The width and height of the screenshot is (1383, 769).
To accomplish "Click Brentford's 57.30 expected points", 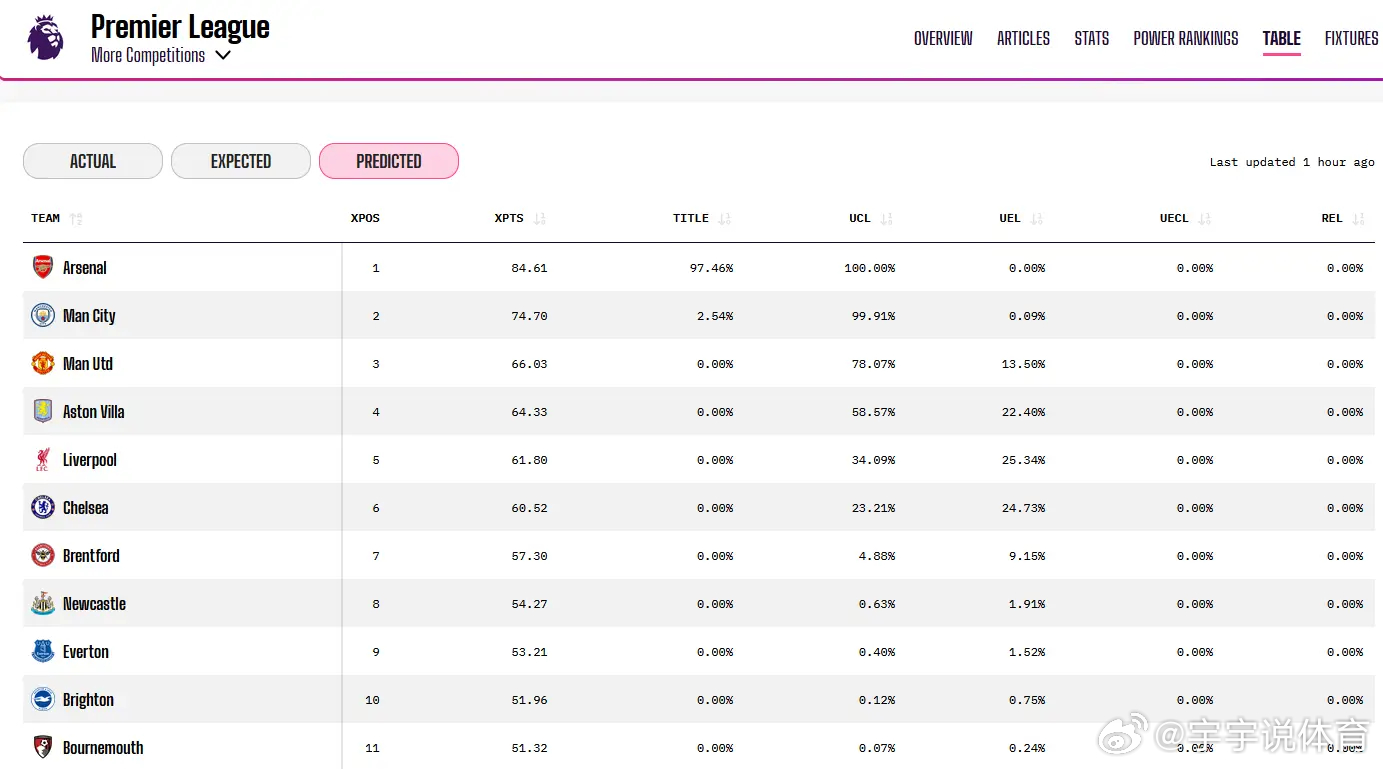I will [529, 556].
